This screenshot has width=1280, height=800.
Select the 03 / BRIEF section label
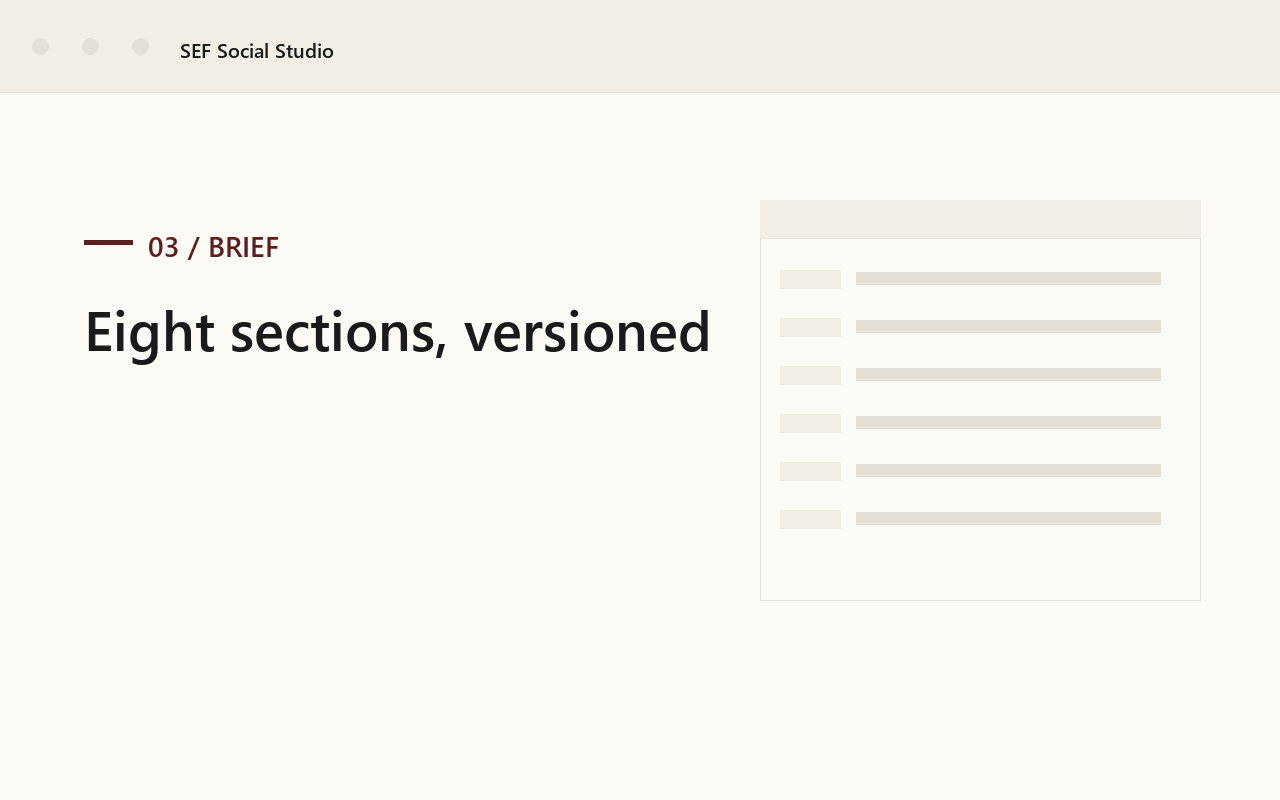[213, 247]
